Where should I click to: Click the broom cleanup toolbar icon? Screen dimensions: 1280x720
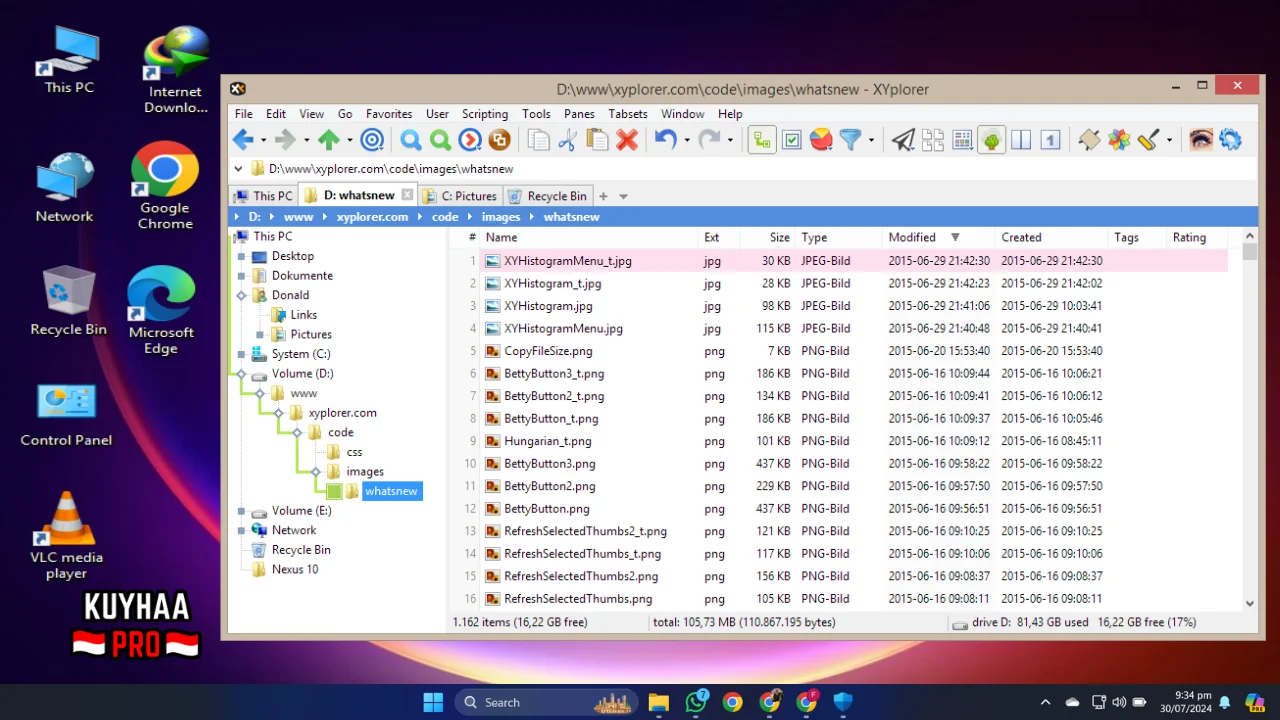[1148, 140]
